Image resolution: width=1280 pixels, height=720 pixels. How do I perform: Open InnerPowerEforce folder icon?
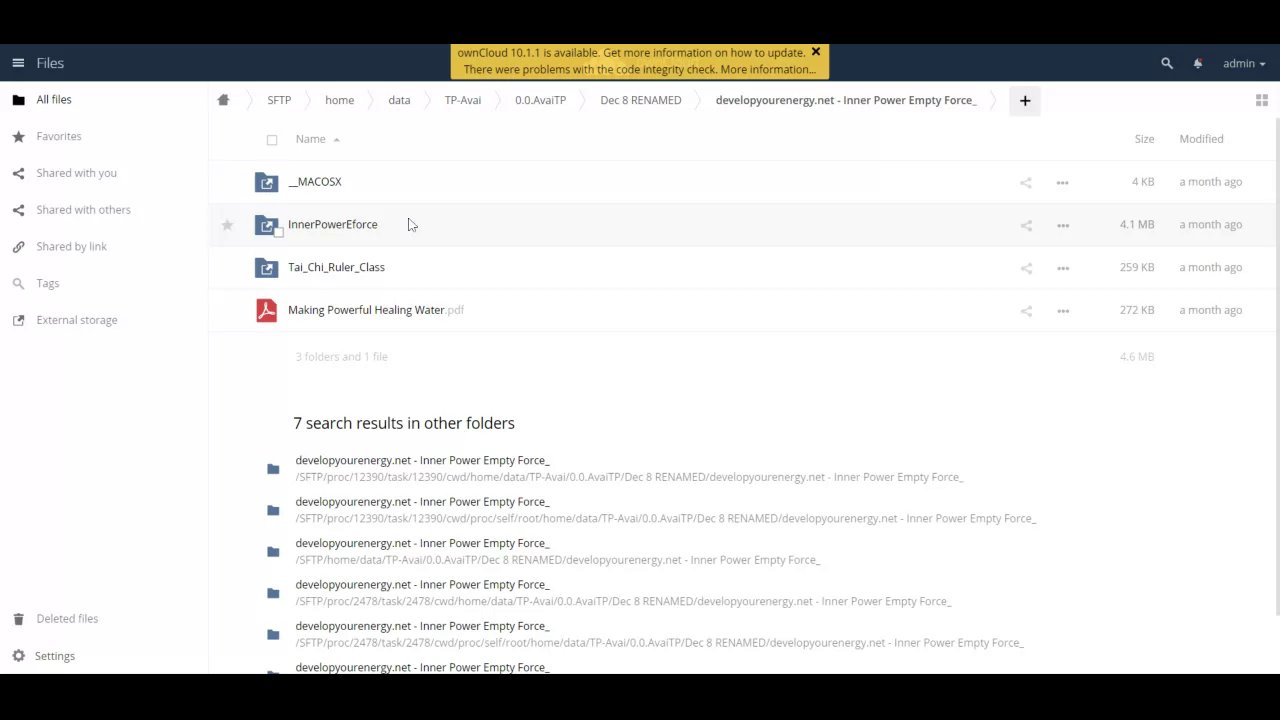pos(266,225)
